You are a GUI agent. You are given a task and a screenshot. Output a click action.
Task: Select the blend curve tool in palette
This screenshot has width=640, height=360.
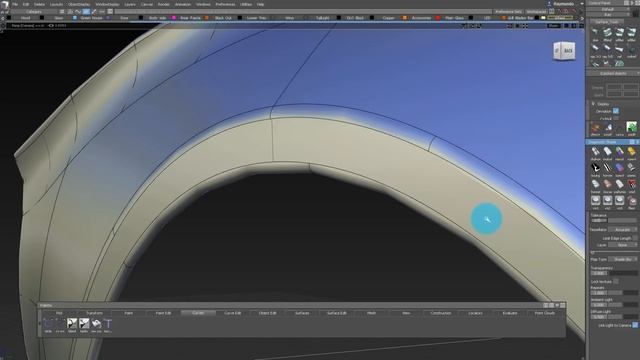click(72, 325)
